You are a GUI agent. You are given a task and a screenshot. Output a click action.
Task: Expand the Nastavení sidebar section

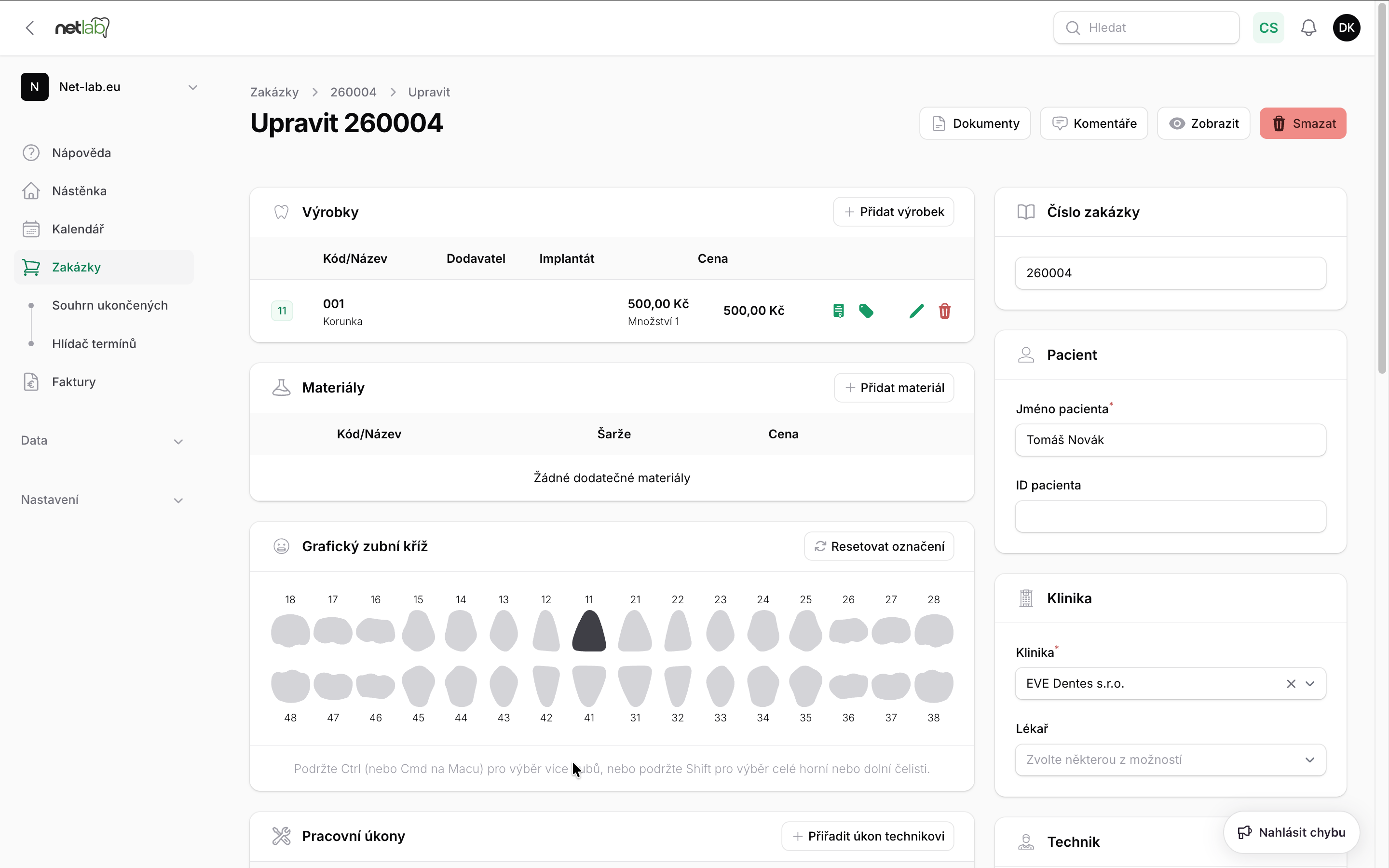pyautogui.click(x=102, y=500)
